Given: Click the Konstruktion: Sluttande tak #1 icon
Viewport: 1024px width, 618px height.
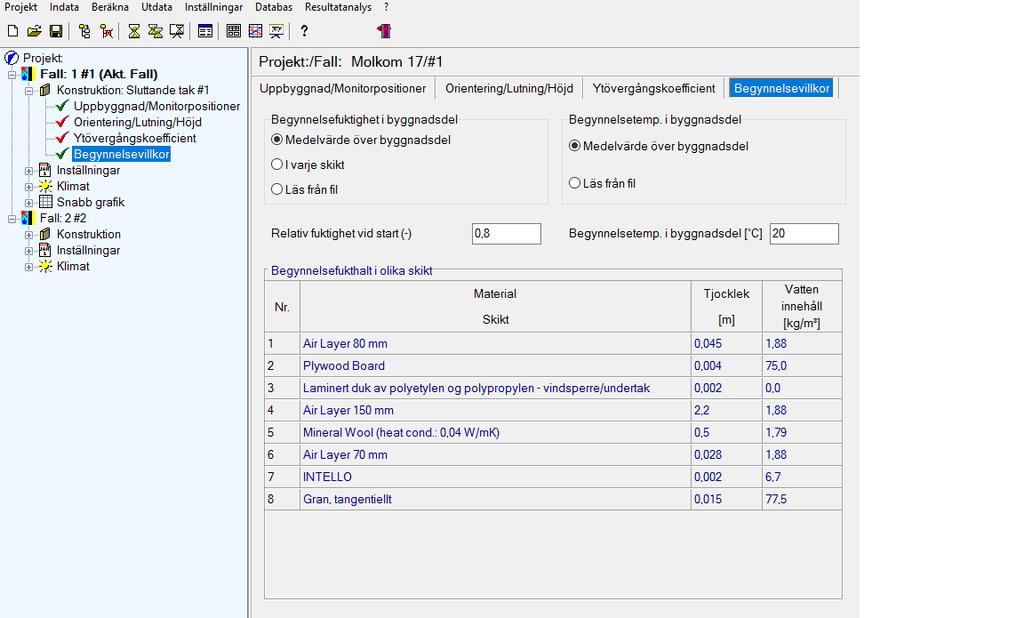Looking at the screenshot, I should pyautogui.click(x=45, y=90).
